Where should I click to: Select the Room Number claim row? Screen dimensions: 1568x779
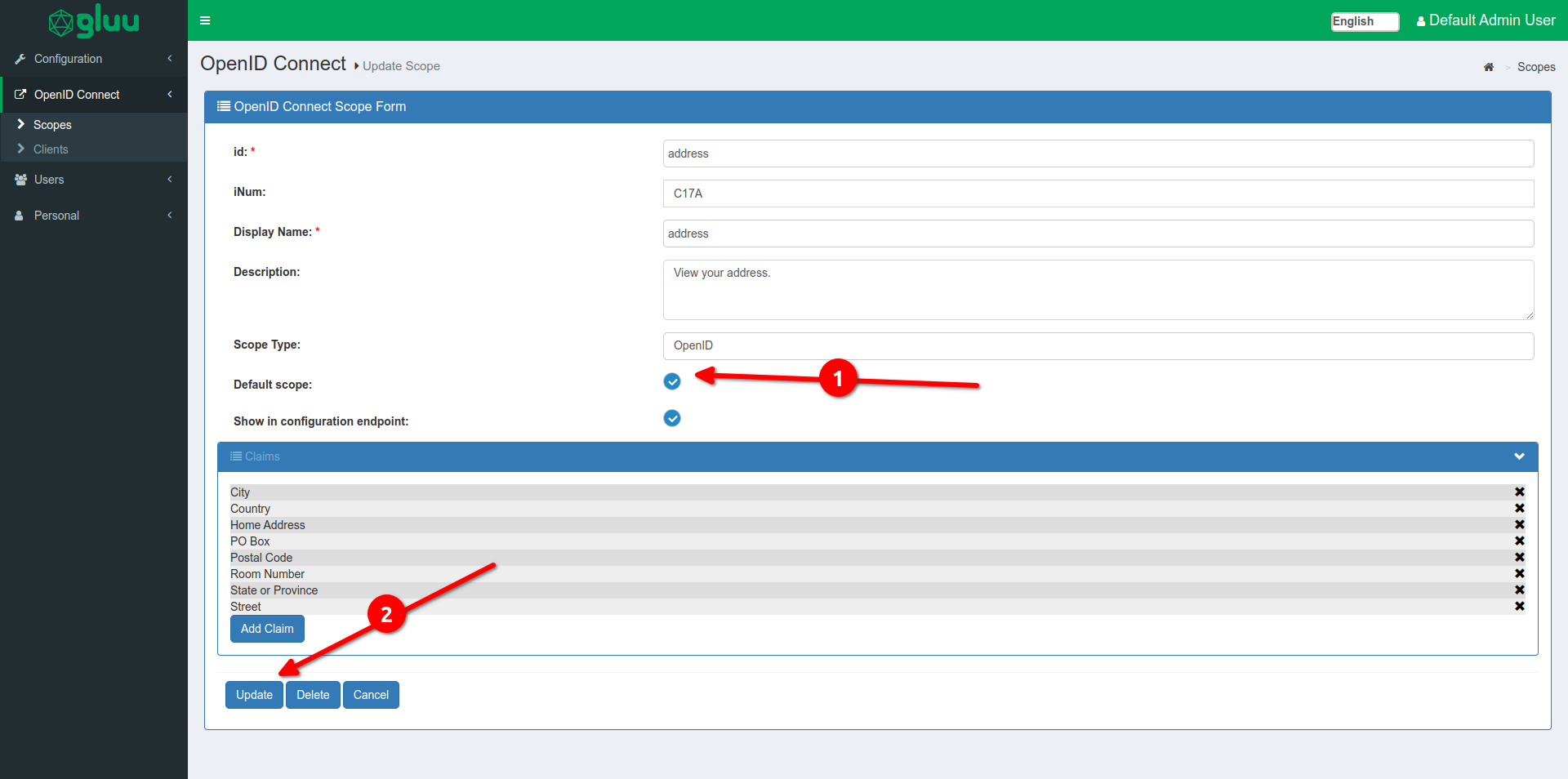tap(878, 574)
